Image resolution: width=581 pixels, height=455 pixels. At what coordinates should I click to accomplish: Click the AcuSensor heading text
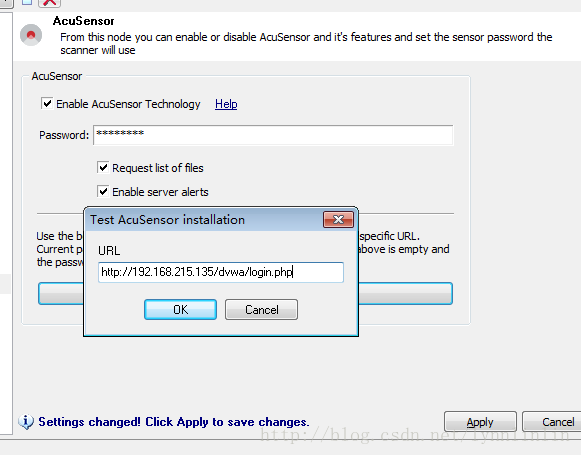pos(84,21)
